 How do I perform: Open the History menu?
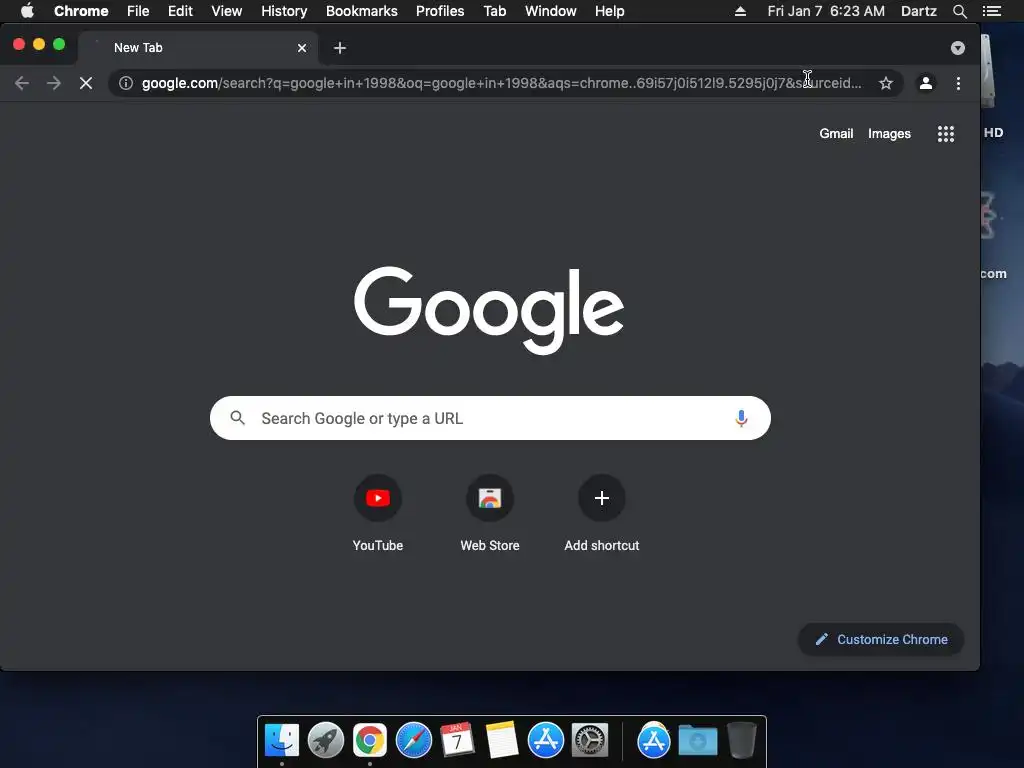(x=284, y=11)
